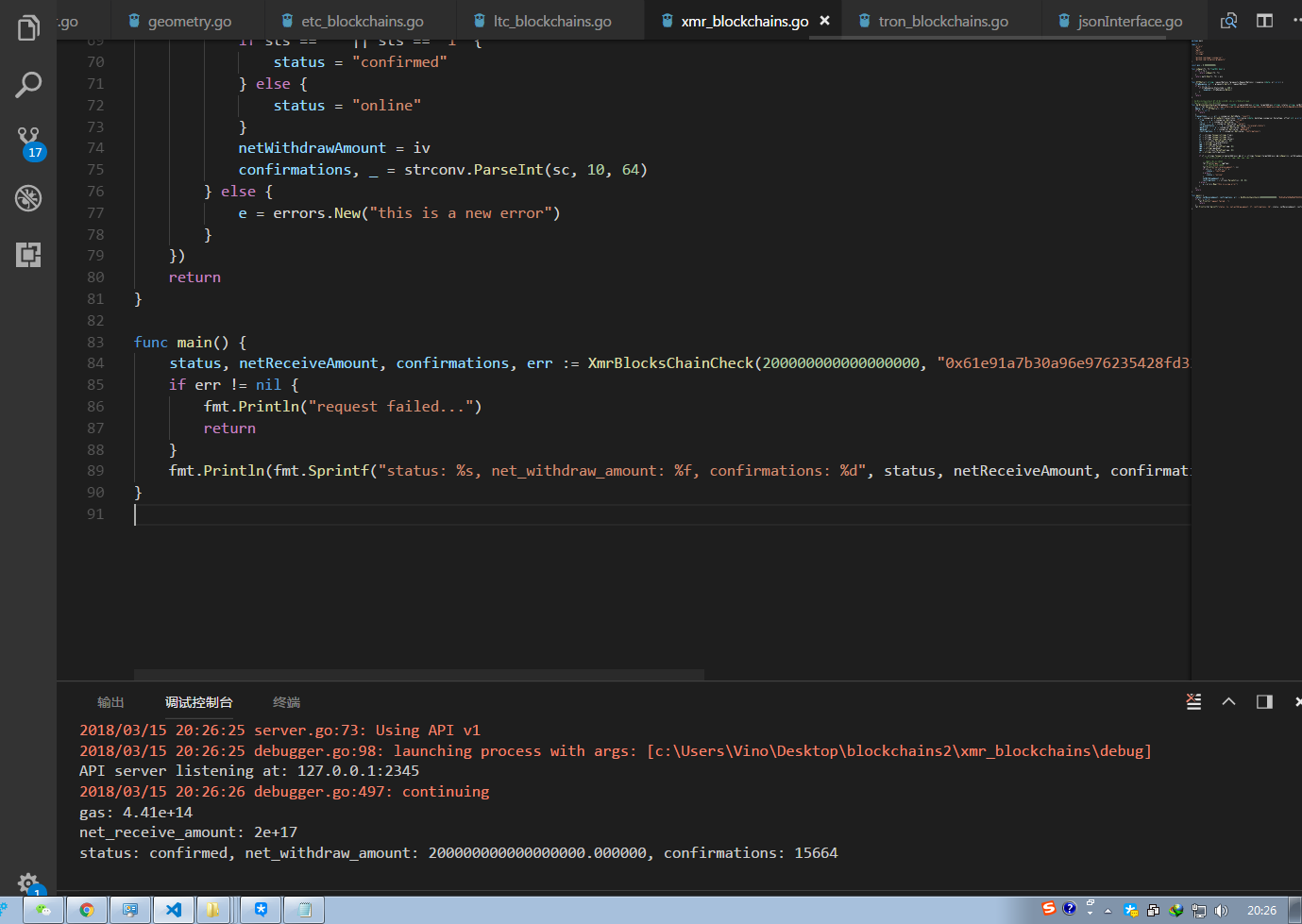The height and width of the screenshot is (924, 1302).
Task: Click the blue star chat notification tray icon
Action: (1130, 911)
